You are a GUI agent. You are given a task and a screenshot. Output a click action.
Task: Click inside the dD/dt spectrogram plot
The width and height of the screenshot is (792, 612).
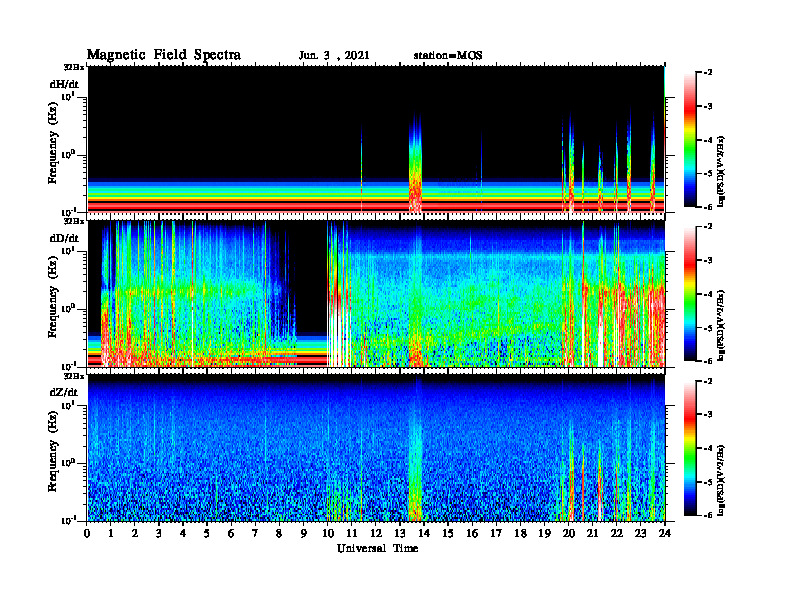pyautogui.click(x=376, y=293)
